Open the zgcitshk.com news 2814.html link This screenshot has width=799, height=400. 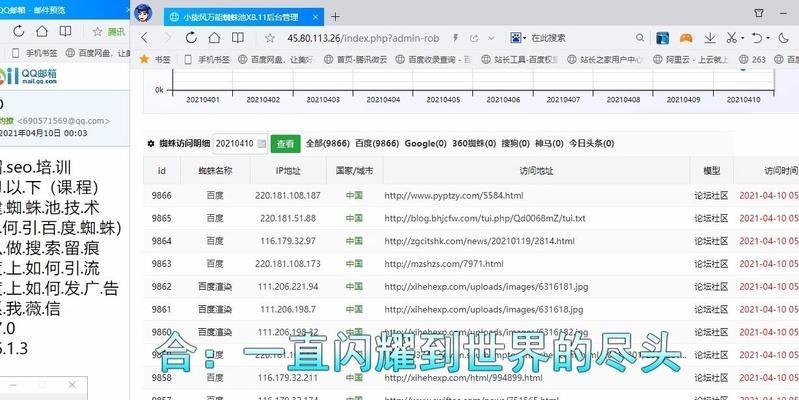480,241
